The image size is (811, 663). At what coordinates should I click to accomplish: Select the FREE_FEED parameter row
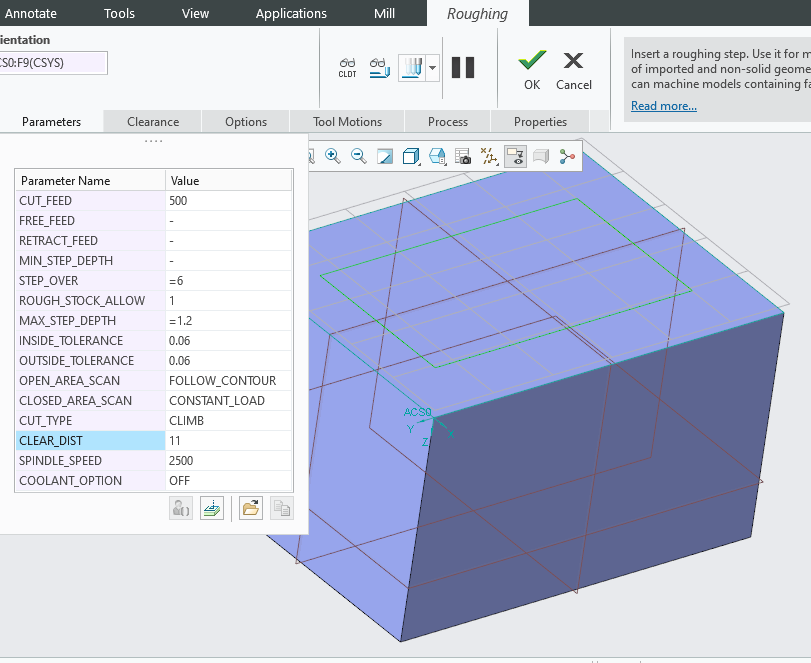154,221
